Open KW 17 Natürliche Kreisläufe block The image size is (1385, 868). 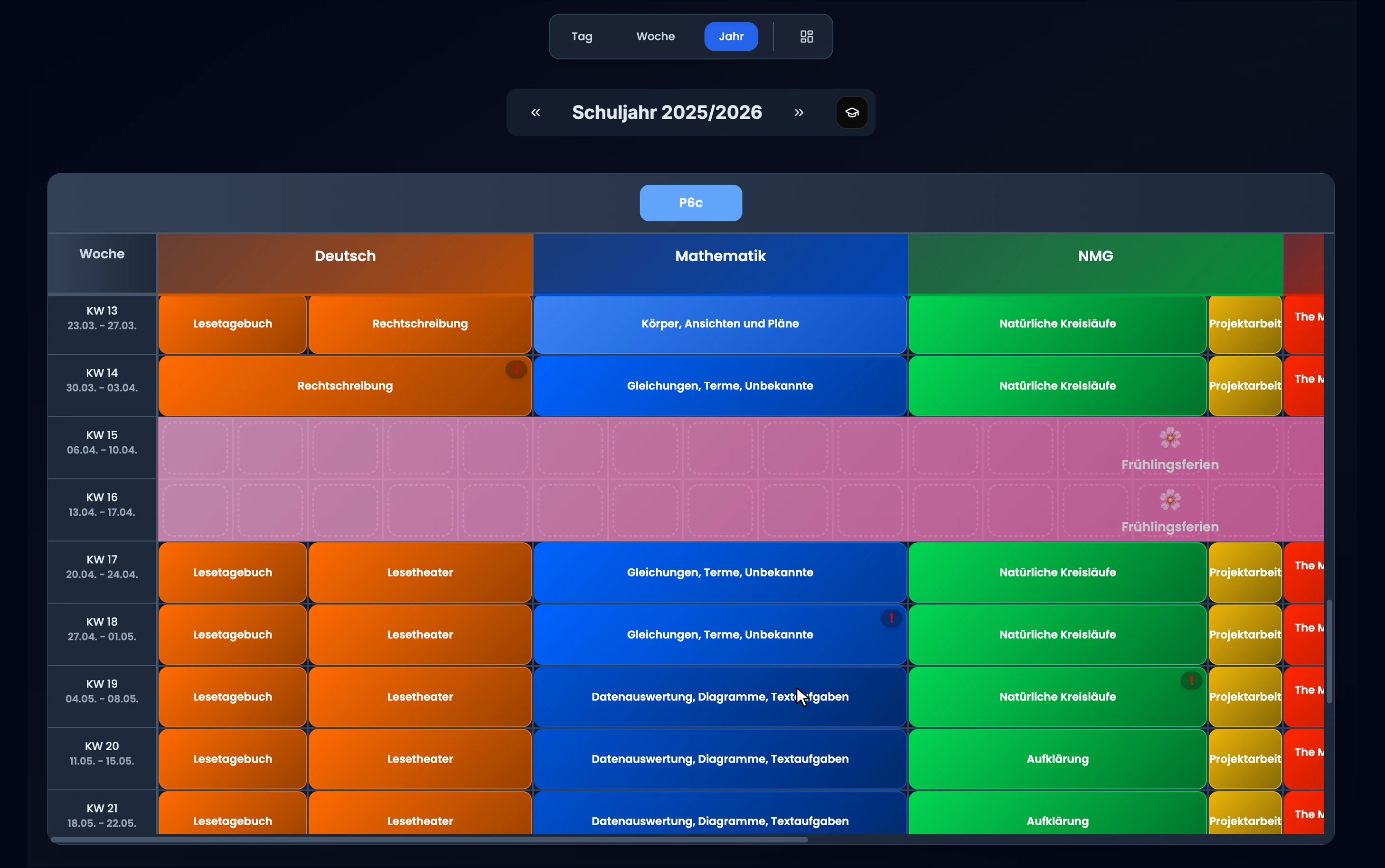pos(1057,572)
